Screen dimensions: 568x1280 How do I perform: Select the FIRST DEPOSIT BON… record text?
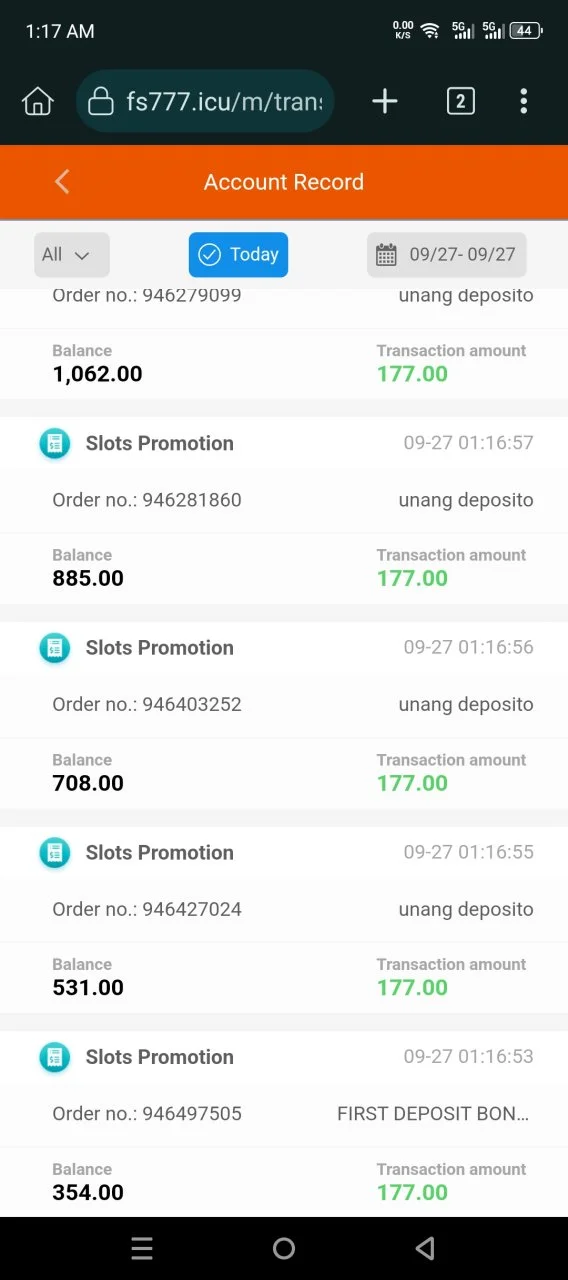click(x=433, y=1114)
